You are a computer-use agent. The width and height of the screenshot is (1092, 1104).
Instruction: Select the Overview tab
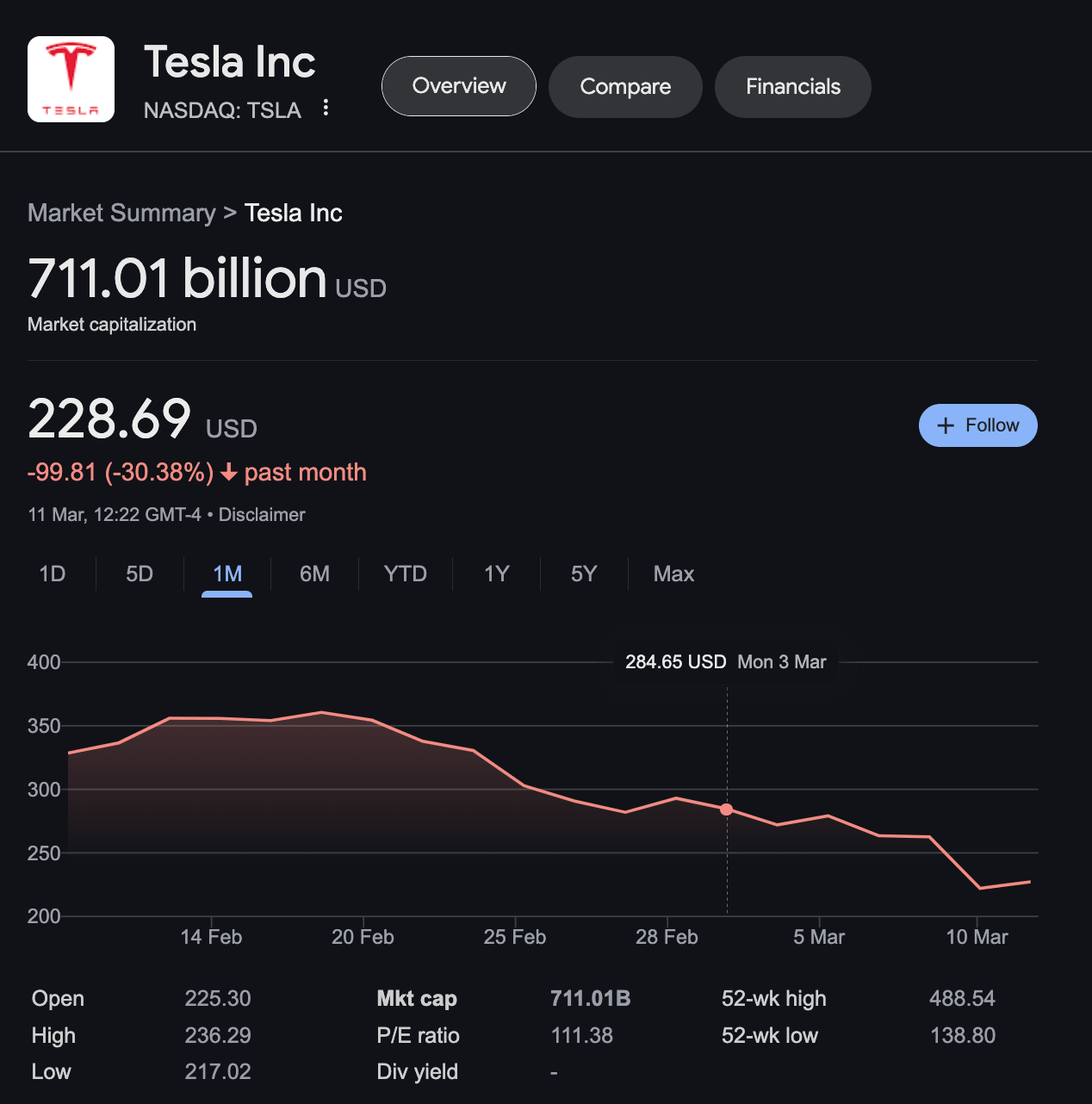point(458,86)
